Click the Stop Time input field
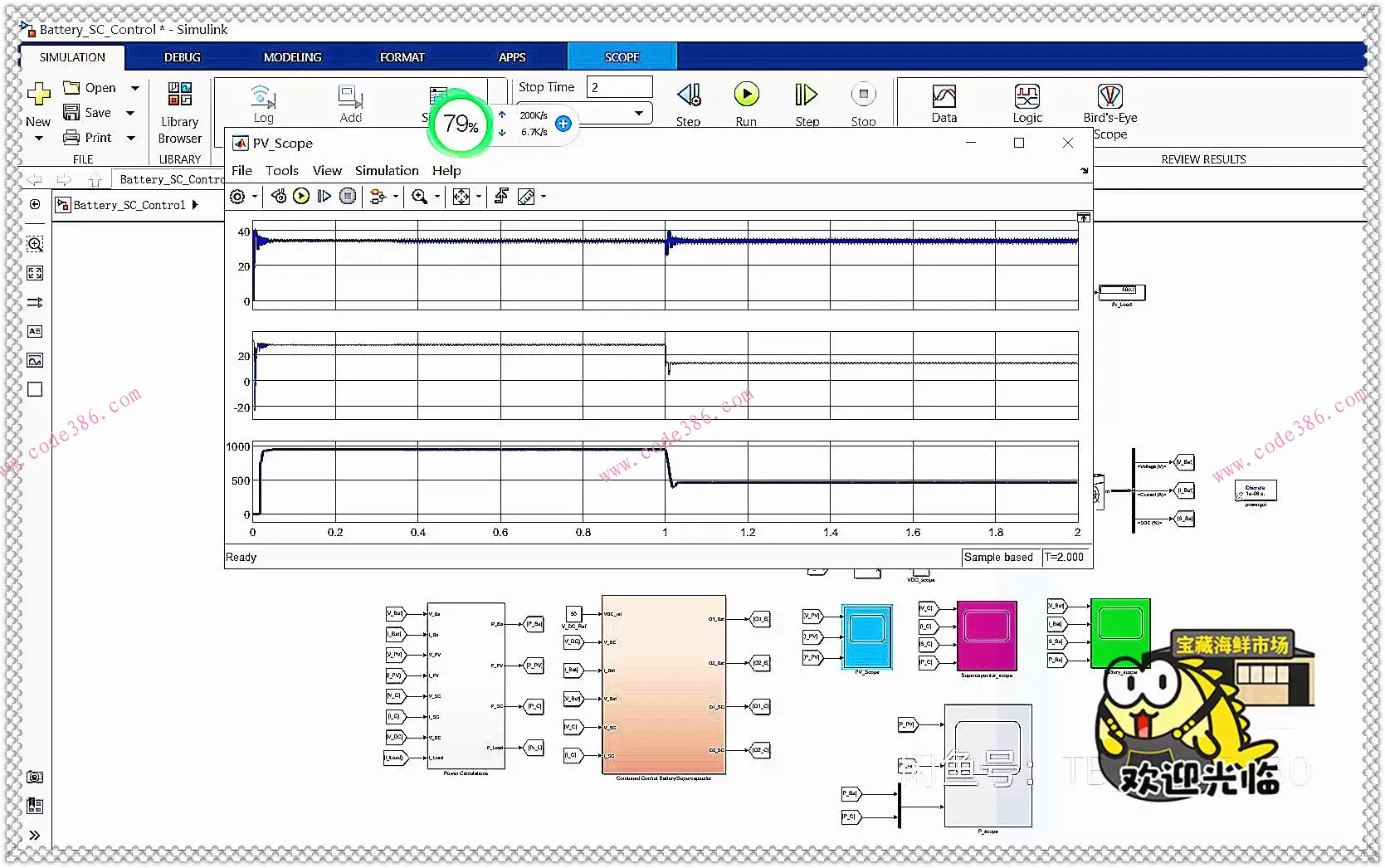The height and width of the screenshot is (868, 1385). pyautogui.click(x=619, y=87)
